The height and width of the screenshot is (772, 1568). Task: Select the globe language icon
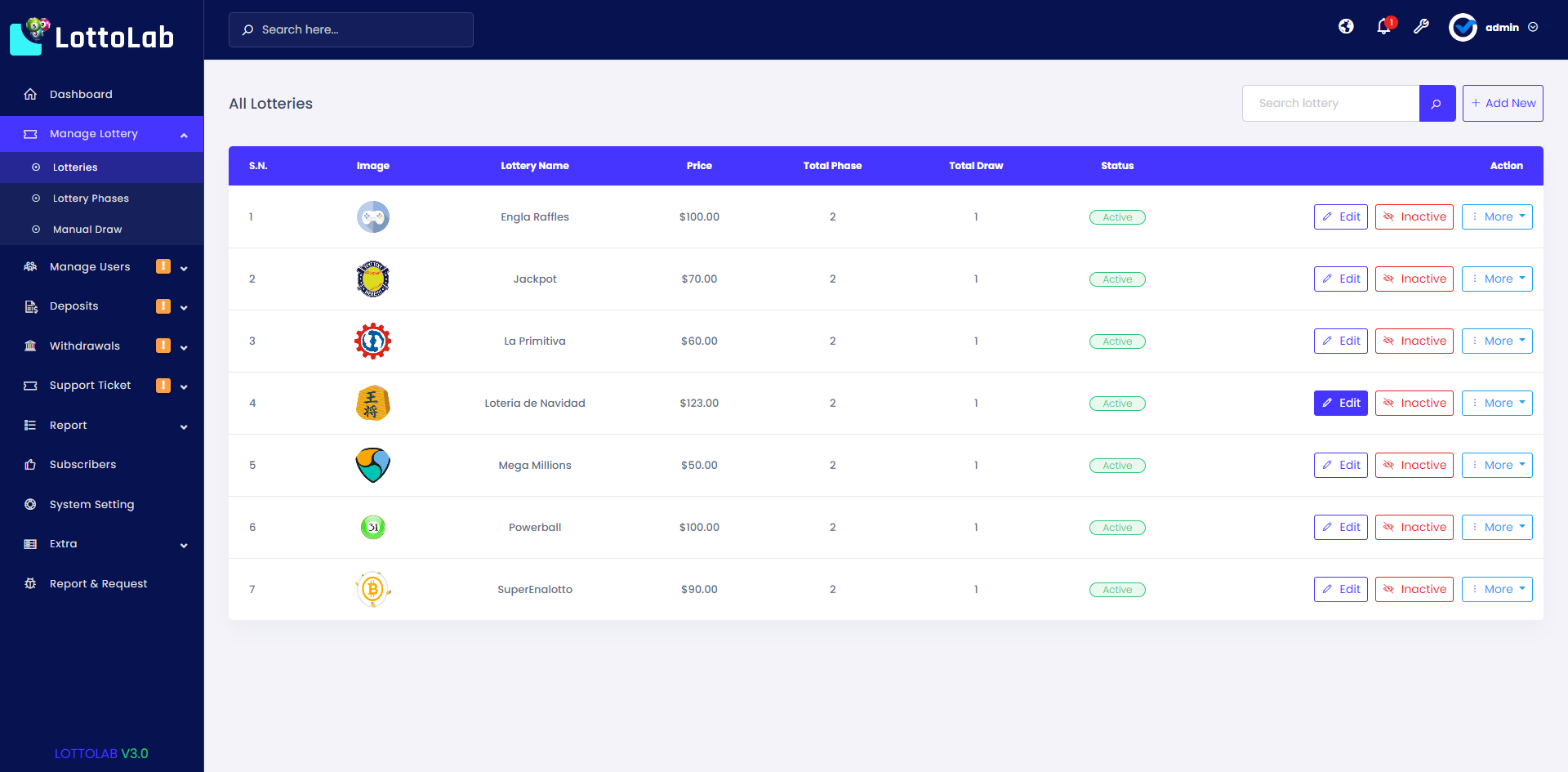[1346, 27]
